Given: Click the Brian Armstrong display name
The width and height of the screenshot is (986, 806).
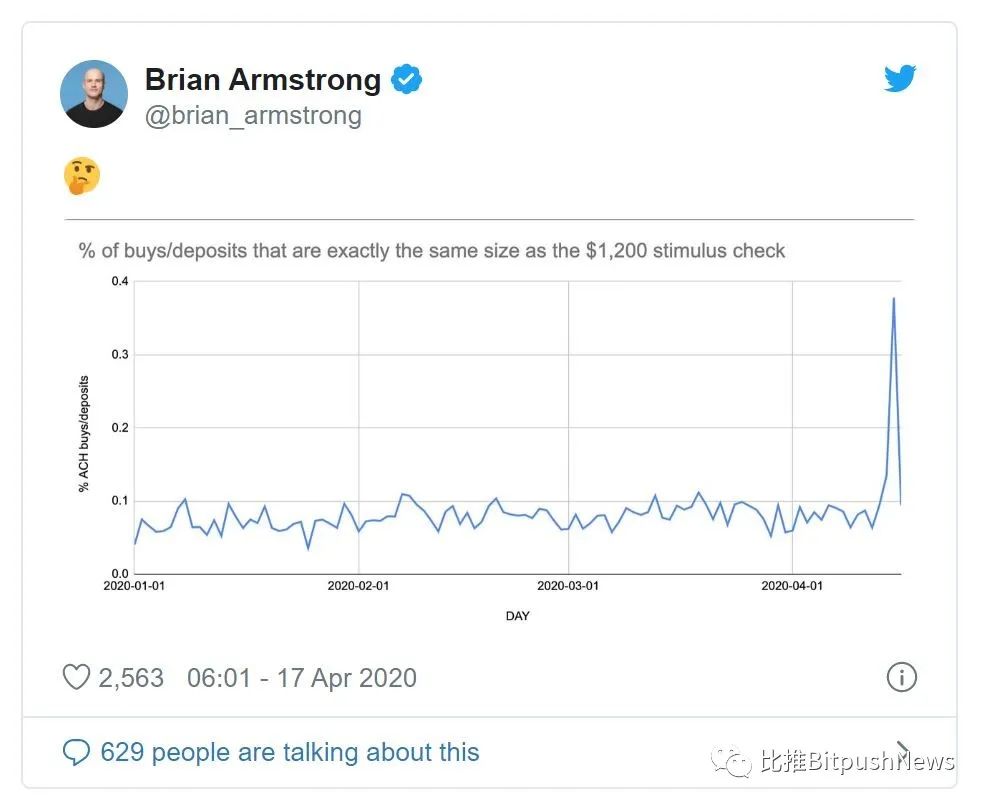Looking at the screenshot, I should pos(263,80).
